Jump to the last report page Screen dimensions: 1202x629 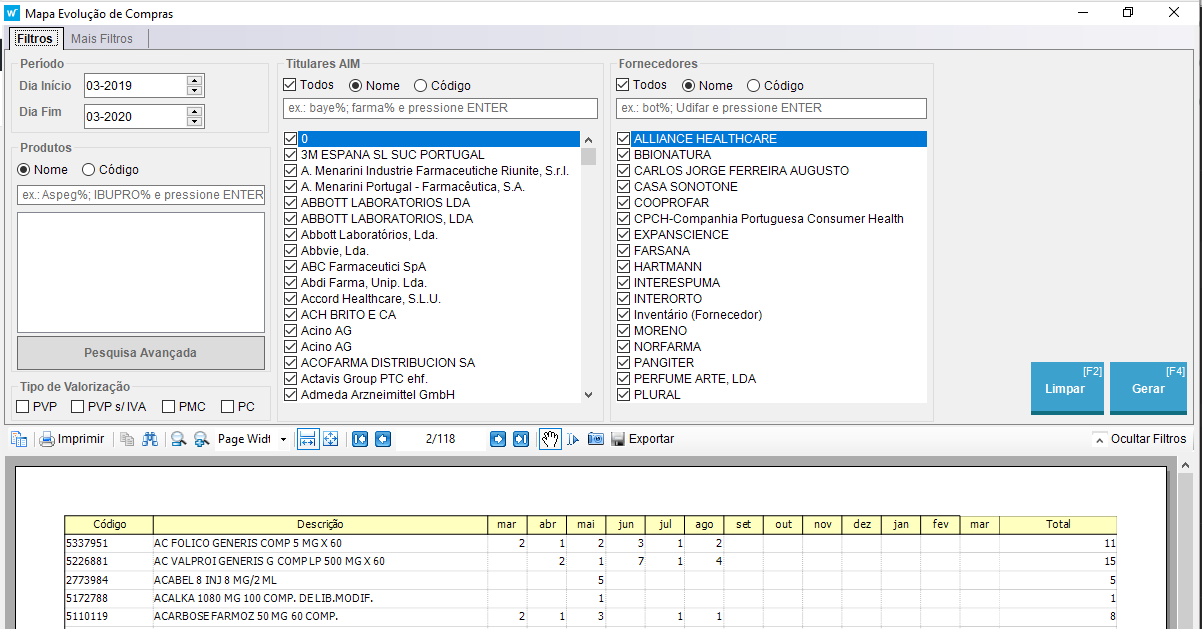coord(521,439)
